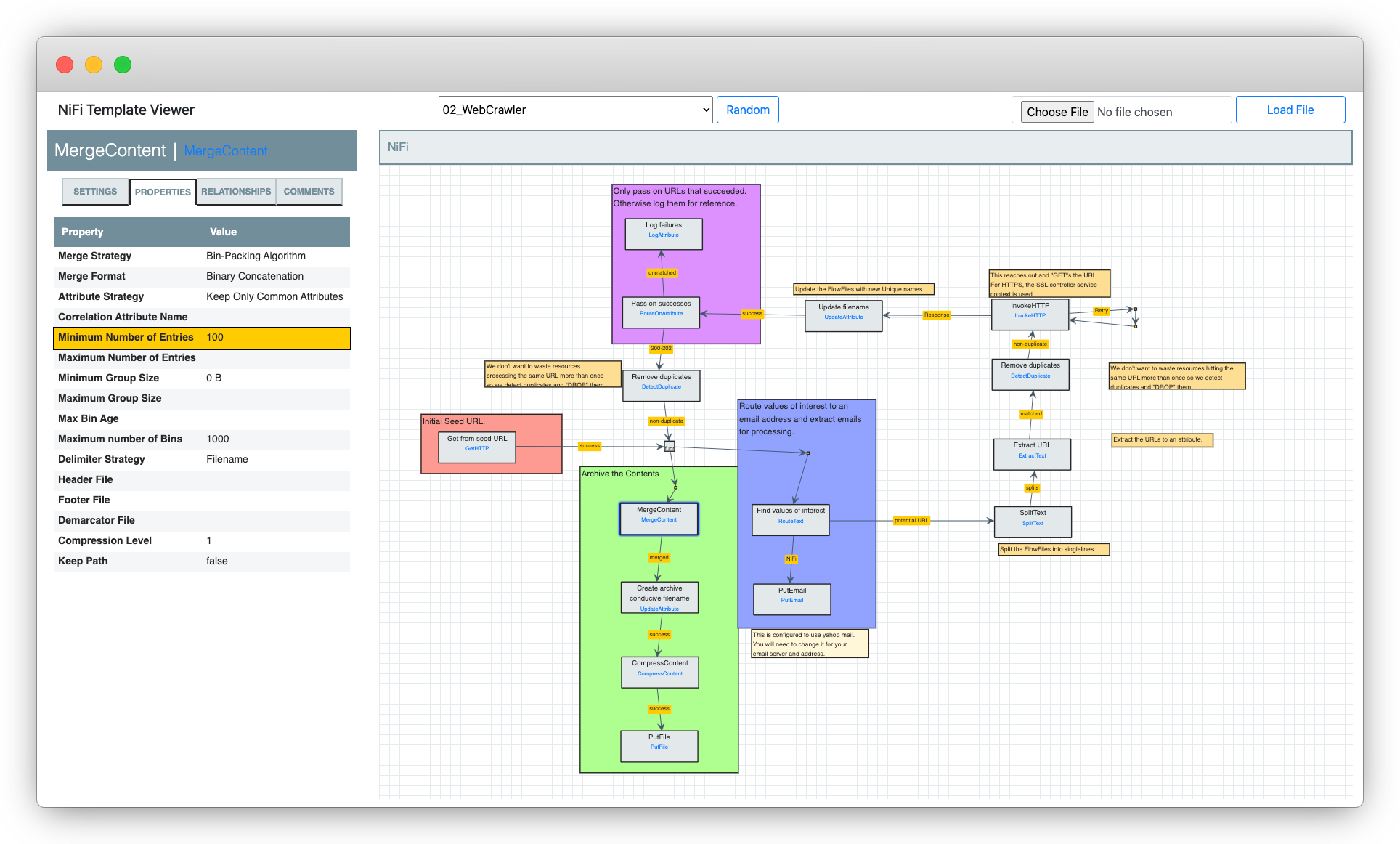Click the MergeContent link in header
Viewport: 1400px width, 844px height.
click(226, 151)
